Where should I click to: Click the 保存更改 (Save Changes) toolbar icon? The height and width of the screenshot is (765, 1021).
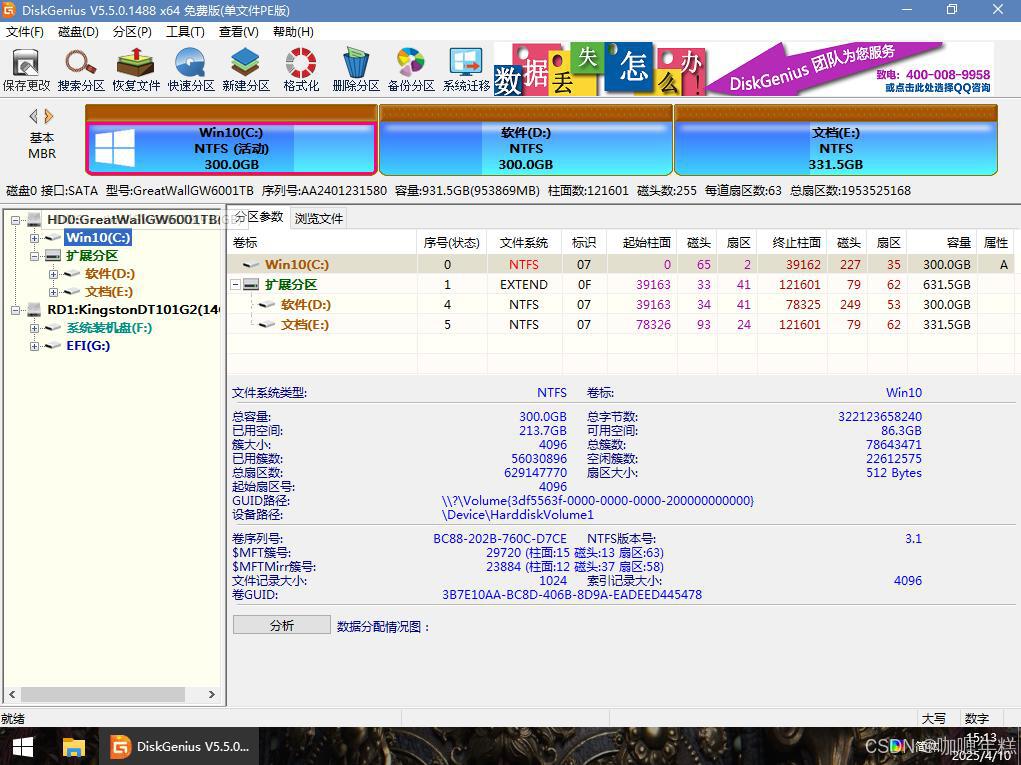point(26,68)
